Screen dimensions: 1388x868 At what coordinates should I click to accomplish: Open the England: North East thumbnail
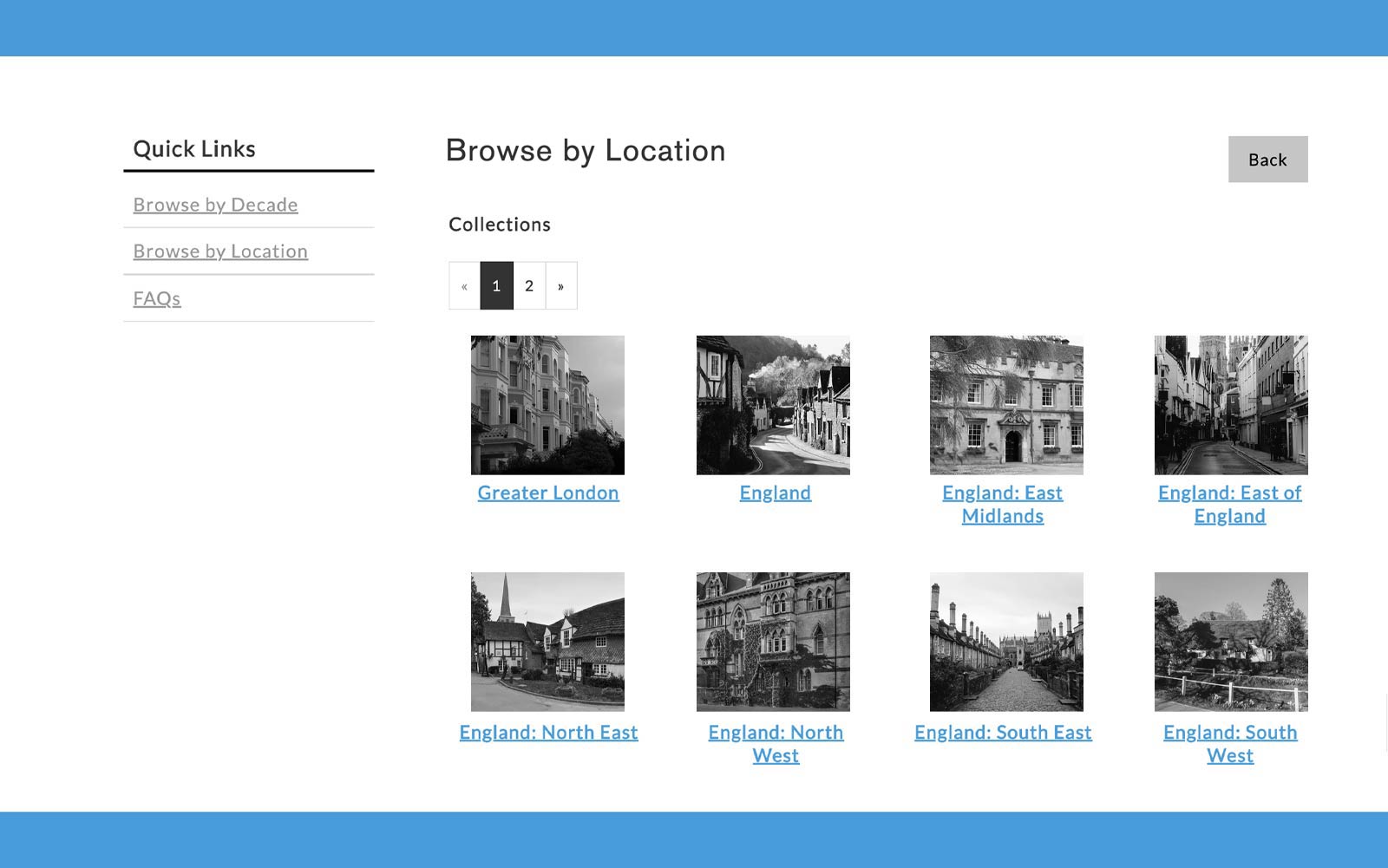tap(547, 642)
